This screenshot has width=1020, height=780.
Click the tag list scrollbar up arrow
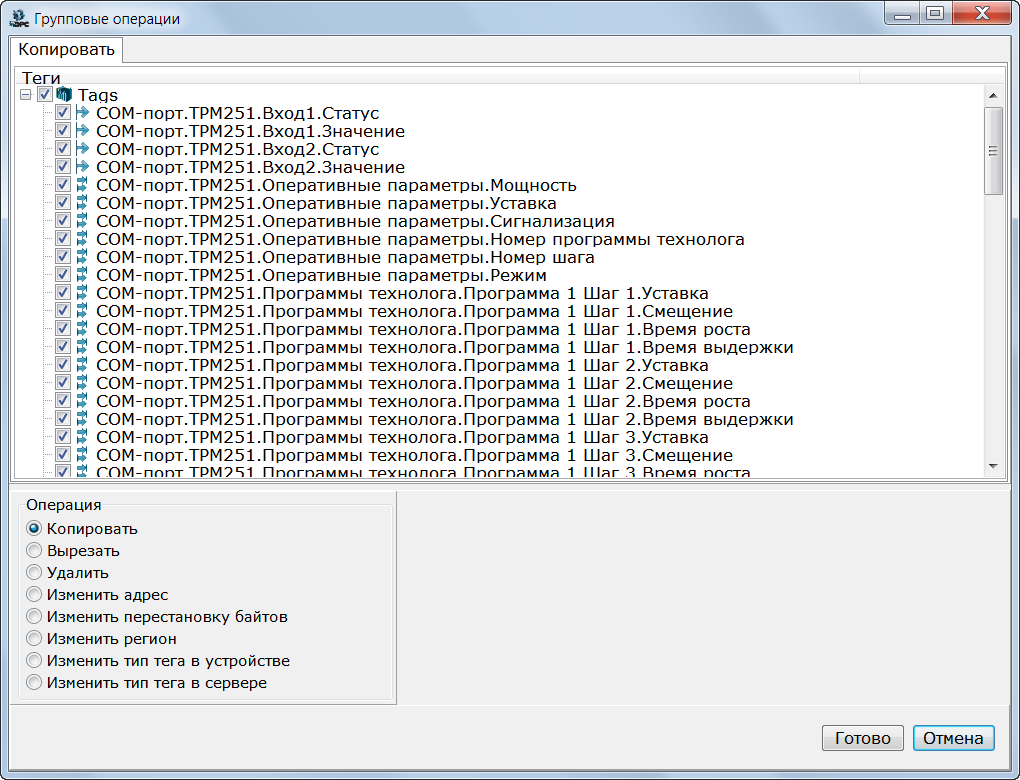(x=993, y=95)
